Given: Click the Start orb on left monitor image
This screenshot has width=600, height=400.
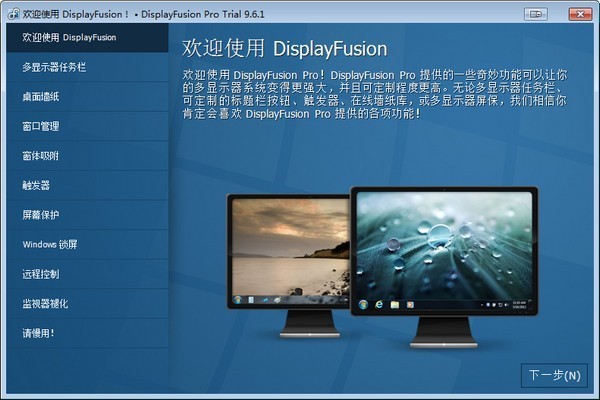Looking at the screenshot, I should 238,300.
